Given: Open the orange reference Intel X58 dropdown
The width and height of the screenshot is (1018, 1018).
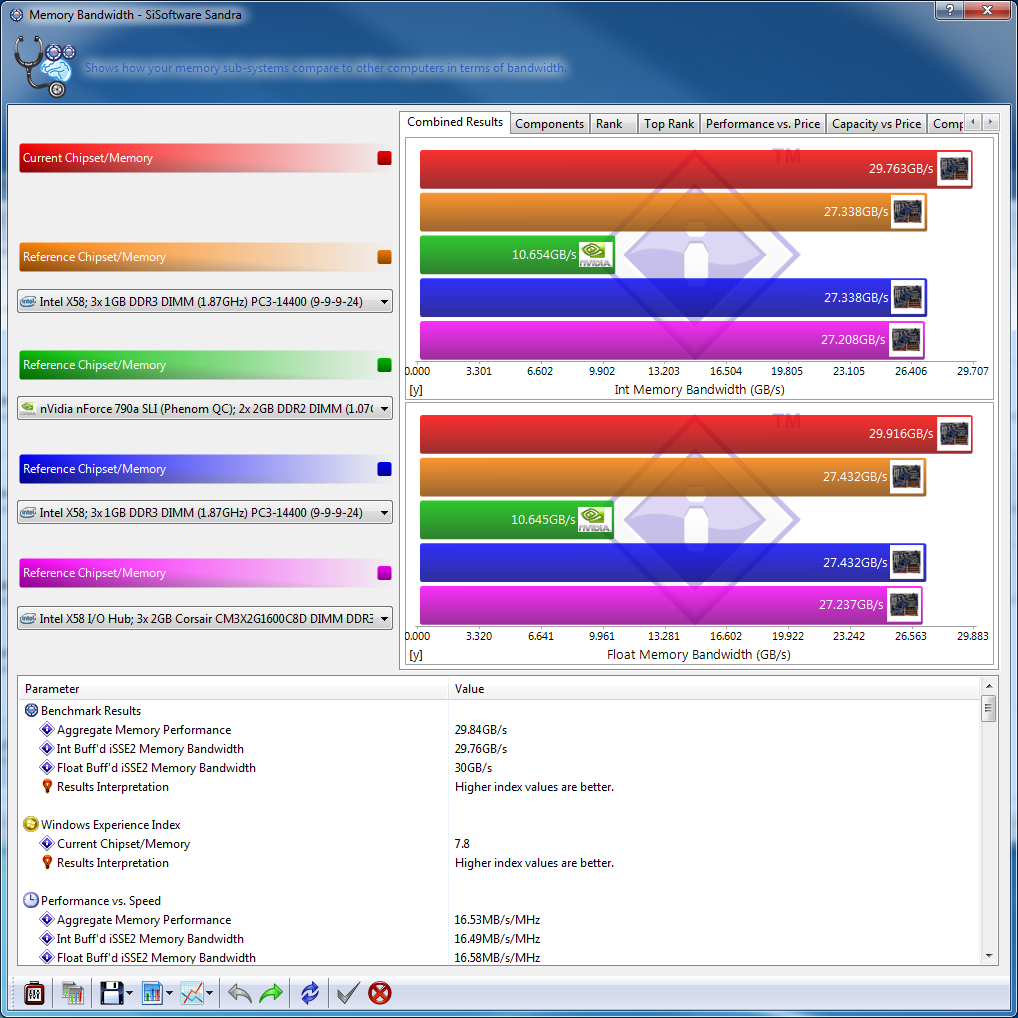Looking at the screenshot, I should (x=205, y=301).
